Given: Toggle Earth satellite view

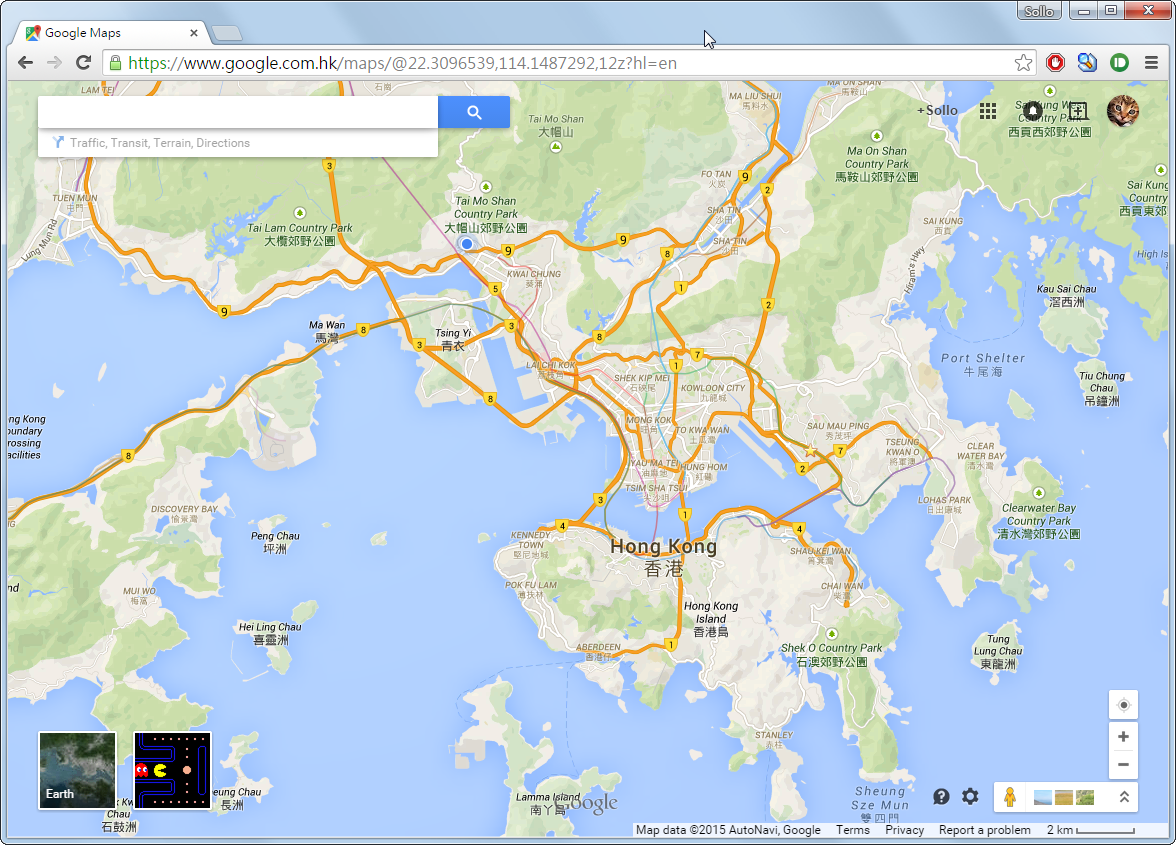Looking at the screenshot, I should coord(77,770).
